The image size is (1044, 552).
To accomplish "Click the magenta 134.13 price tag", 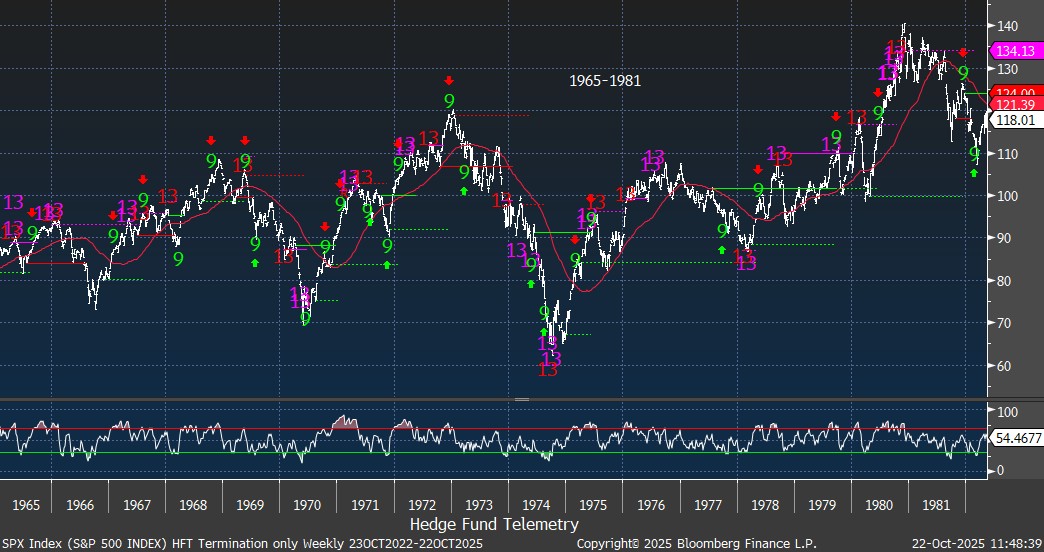I will coord(1015,51).
